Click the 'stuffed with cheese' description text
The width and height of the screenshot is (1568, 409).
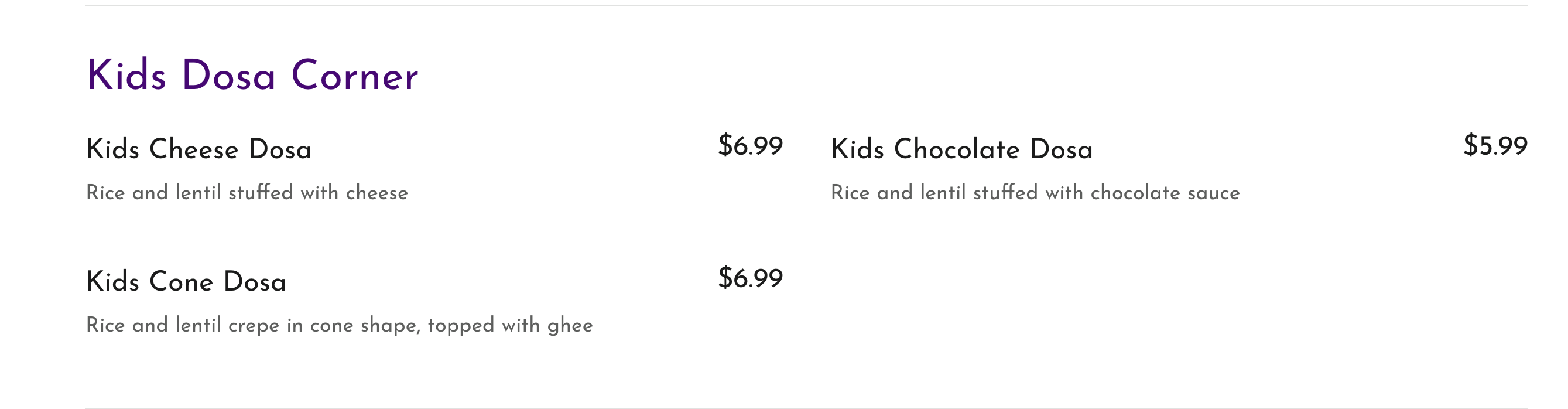(247, 193)
